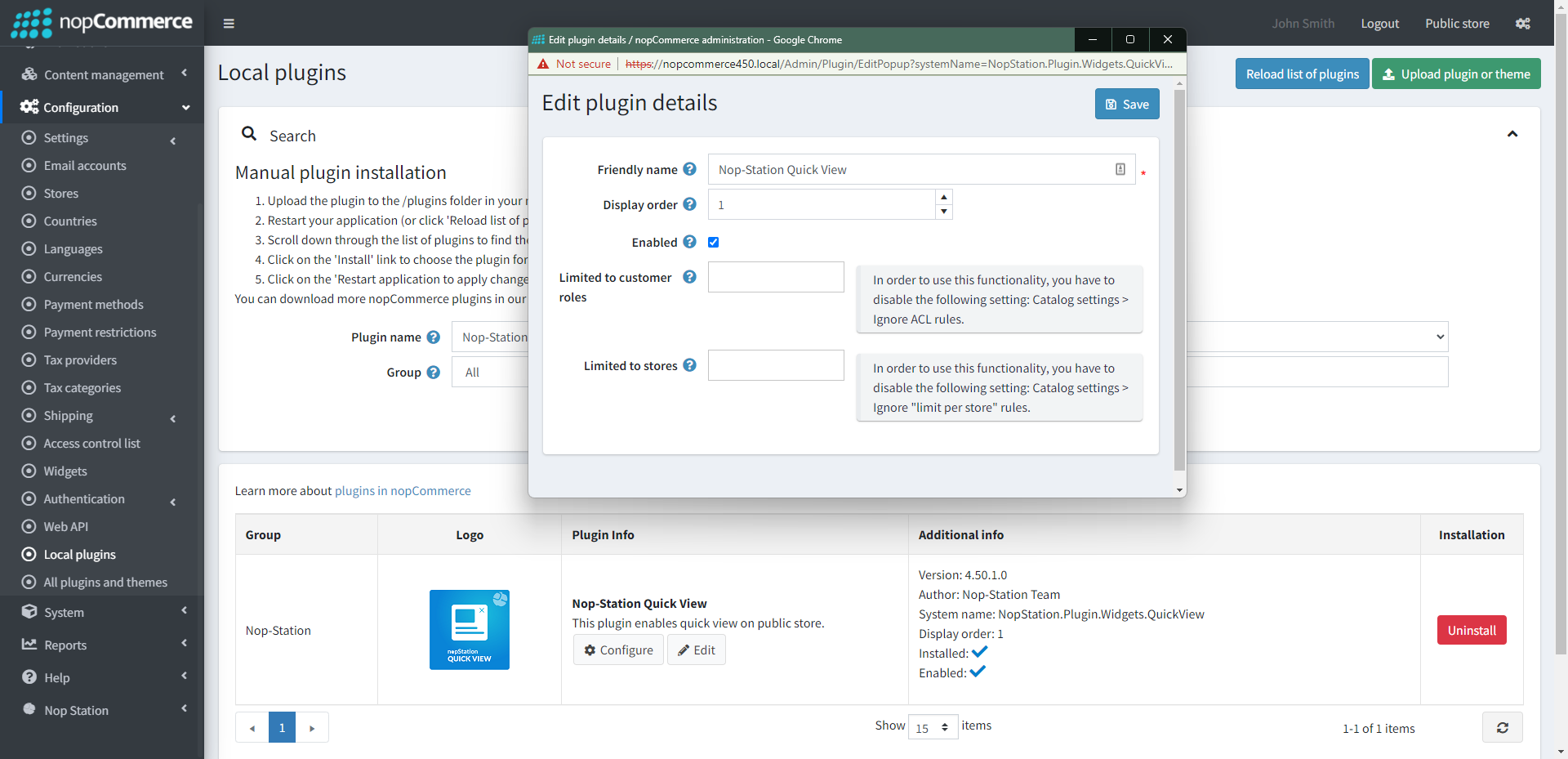The width and height of the screenshot is (1568, 759).
Task: Expand the Authentication submenu
Action: coord(102,499)
